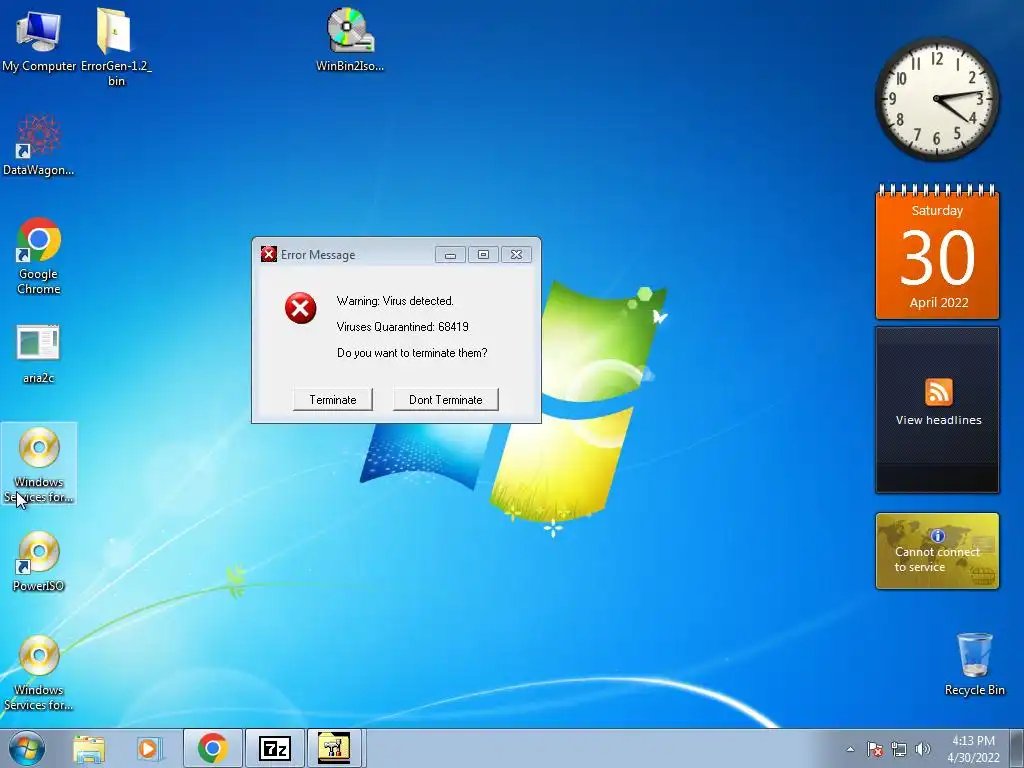
Task: Open Windows Media Player from the taskbar
Action: pos(149,748)
